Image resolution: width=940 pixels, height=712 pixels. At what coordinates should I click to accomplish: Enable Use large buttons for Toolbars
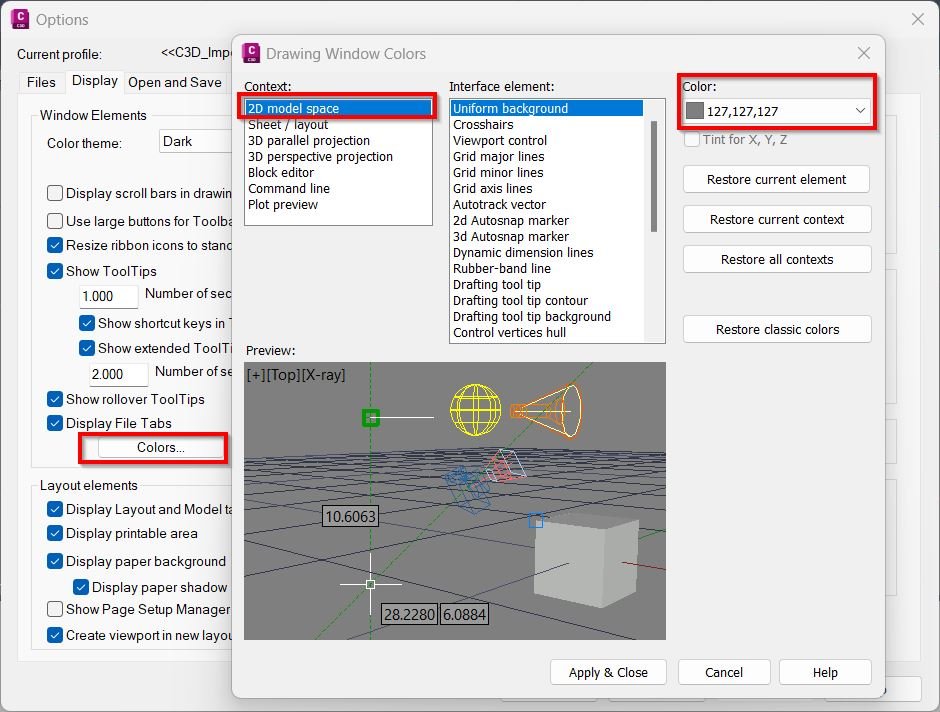[x=56, y=221]
